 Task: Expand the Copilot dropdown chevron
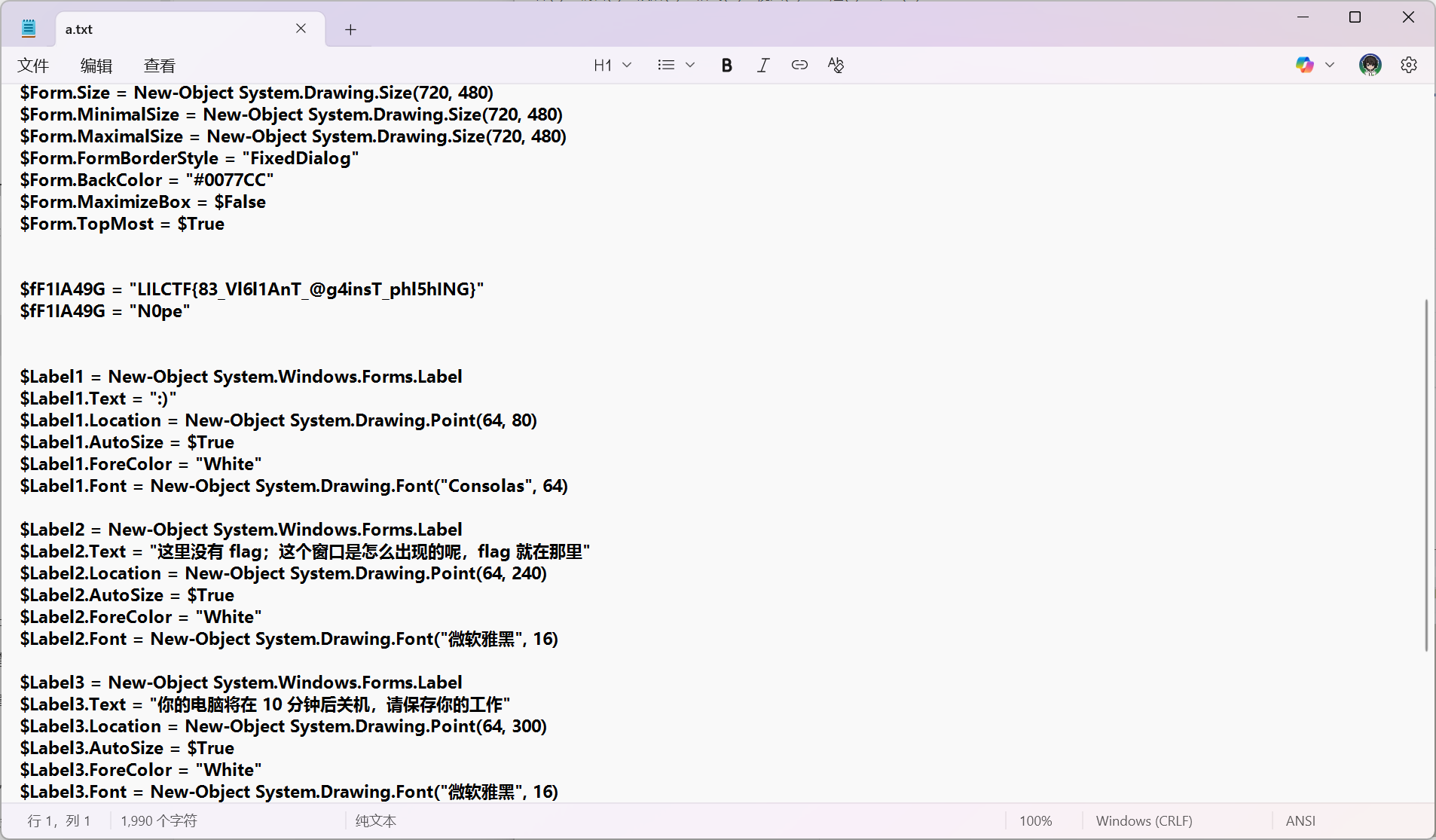pyautogui.click(x=1330, y=66)
